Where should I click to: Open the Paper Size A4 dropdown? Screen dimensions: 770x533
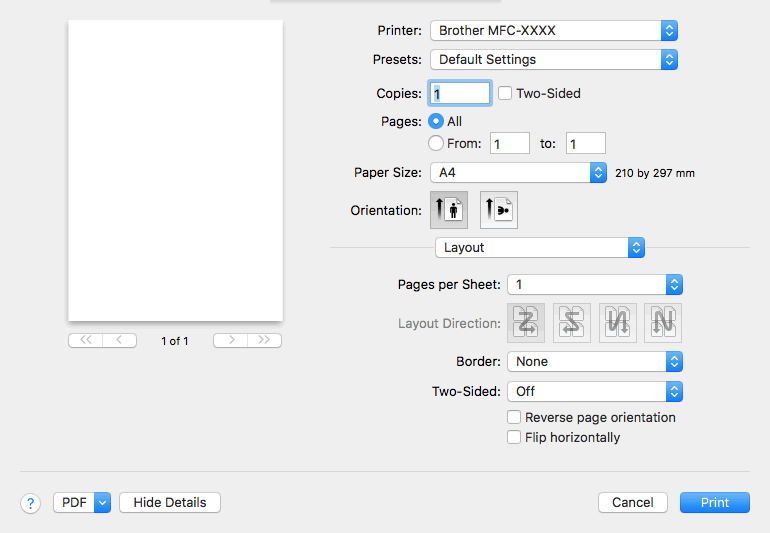(x=519, y=172)
